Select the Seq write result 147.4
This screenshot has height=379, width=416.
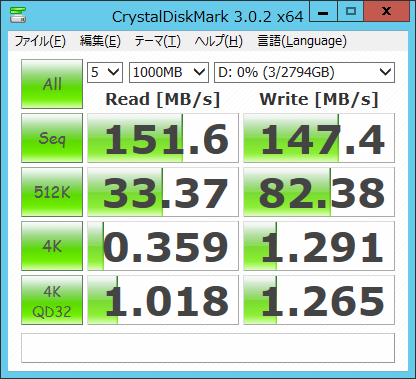[x=319, y=138]
